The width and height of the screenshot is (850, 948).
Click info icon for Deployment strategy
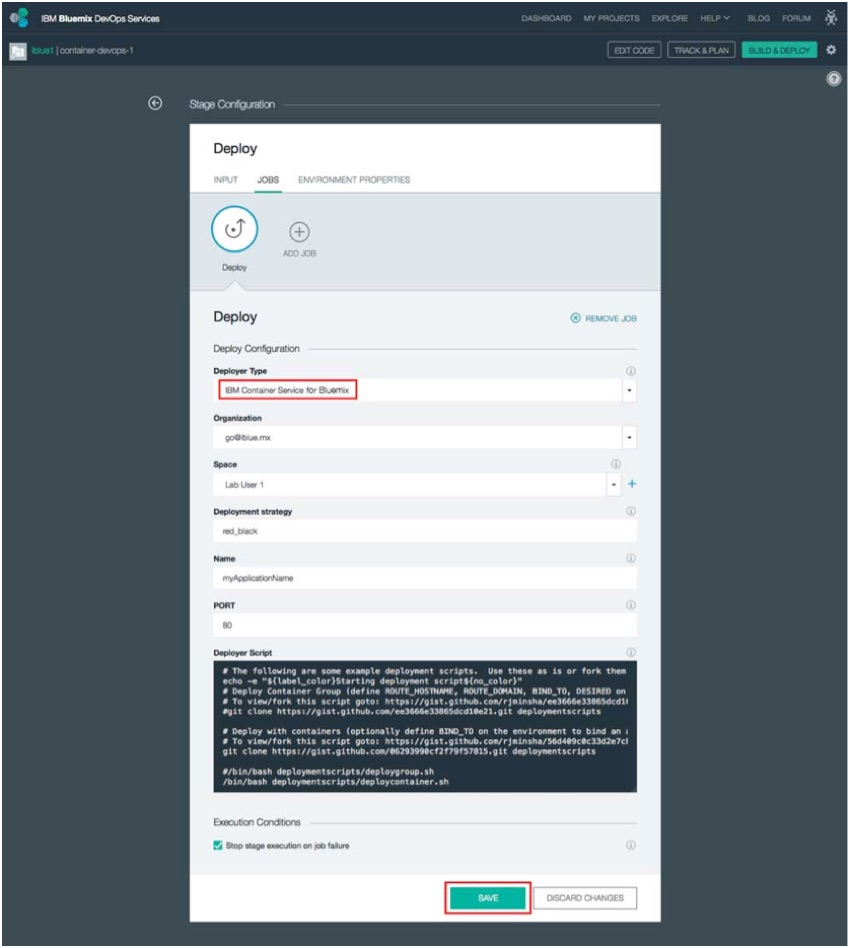(x=631, y=511)
